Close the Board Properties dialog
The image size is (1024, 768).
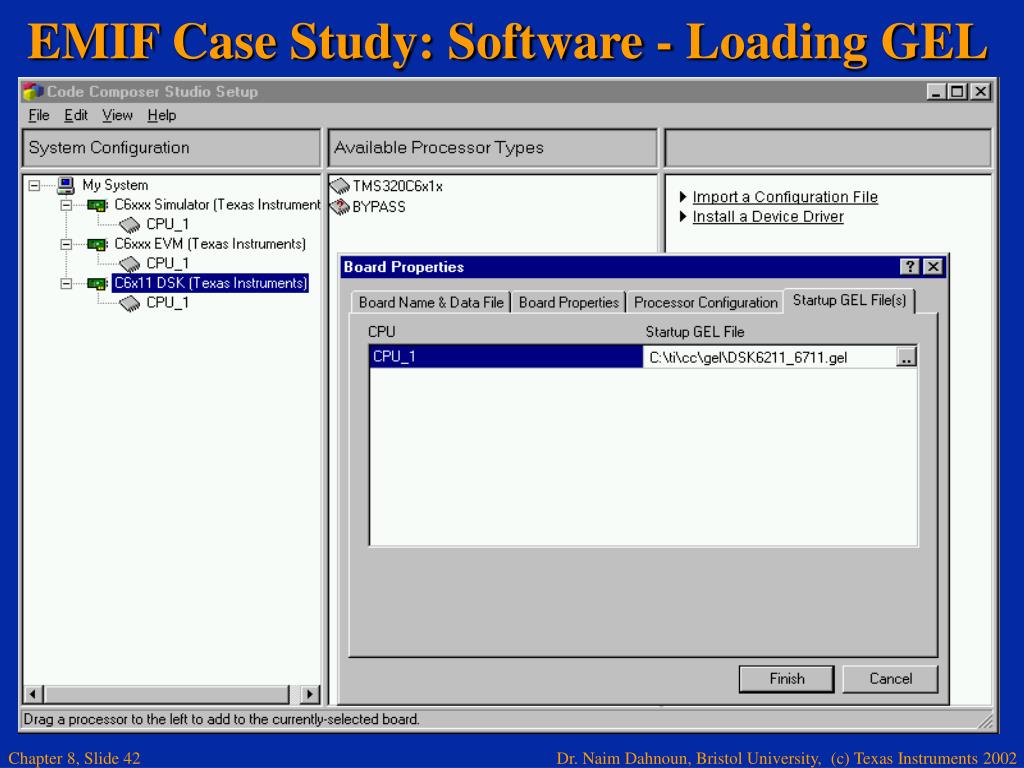[x=934, y=266]
